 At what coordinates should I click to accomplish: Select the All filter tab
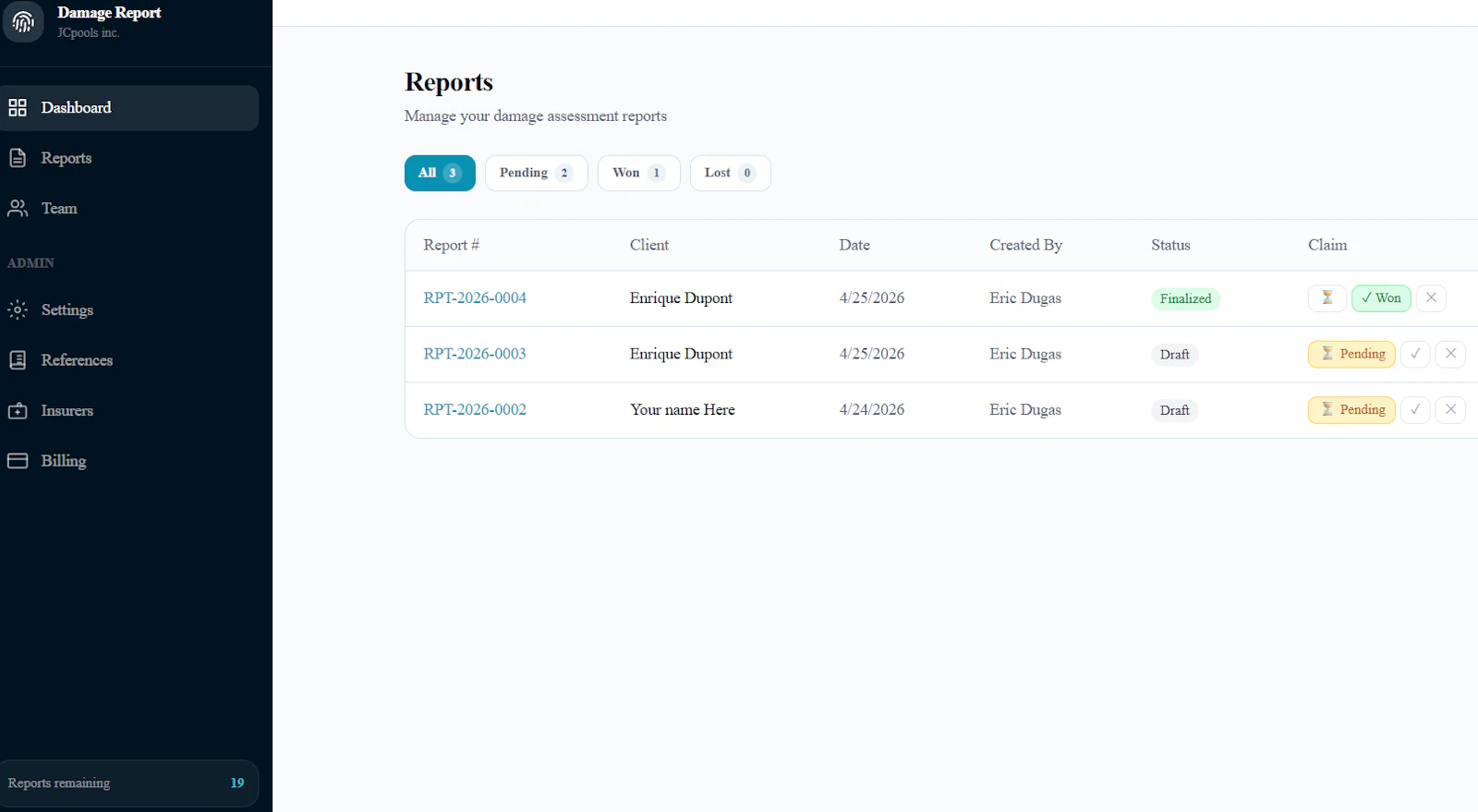point(440,173)
